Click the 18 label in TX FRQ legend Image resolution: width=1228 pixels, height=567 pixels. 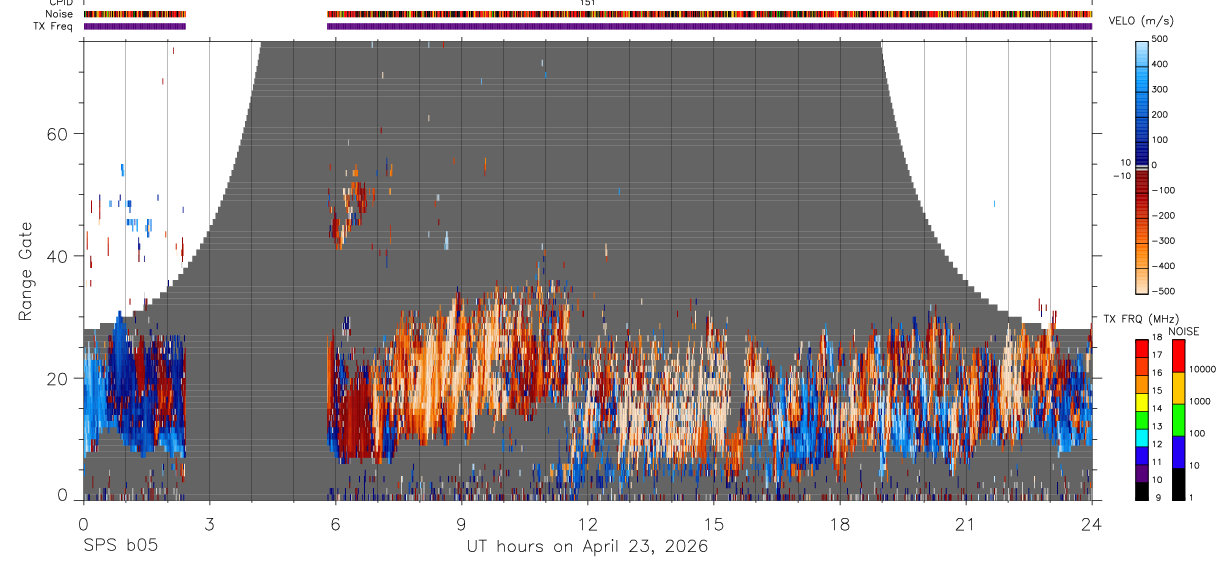(x=1158, y=338)
